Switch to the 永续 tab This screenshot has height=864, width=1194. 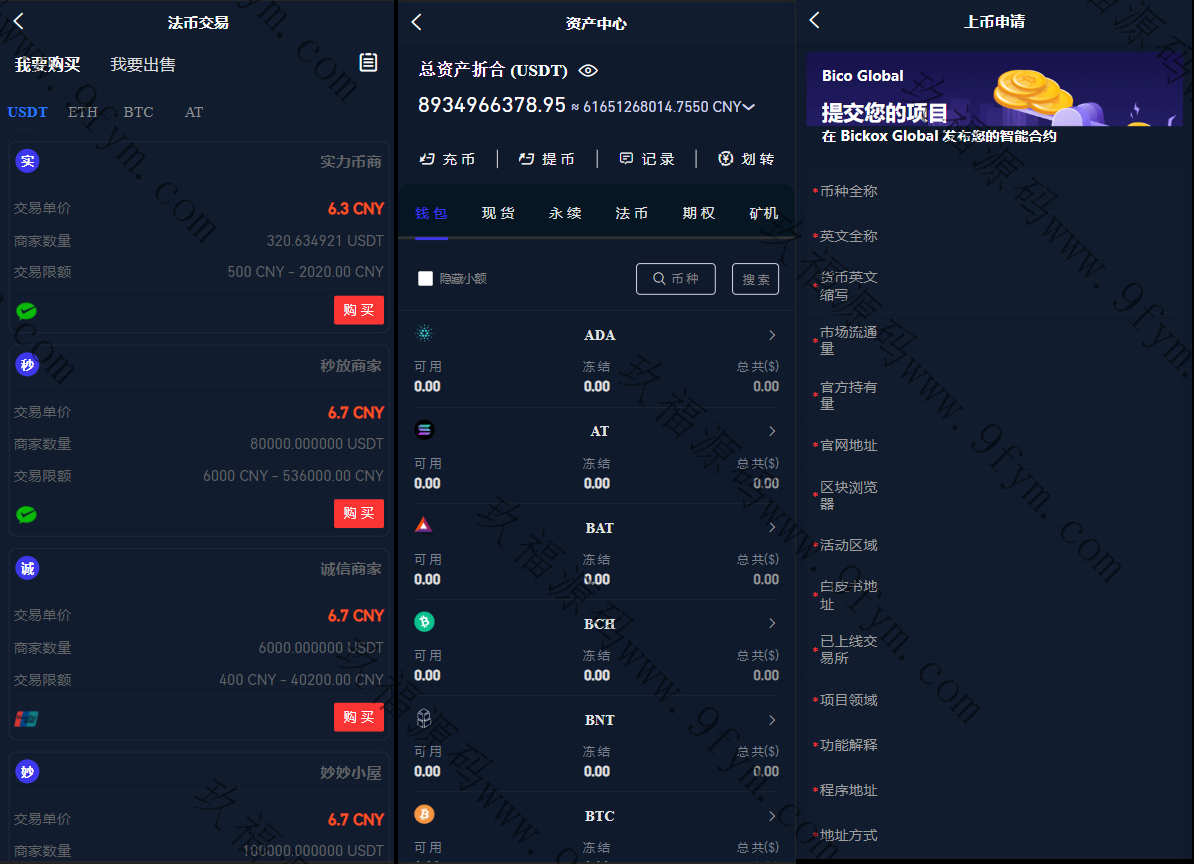click(x=565, y=213)
